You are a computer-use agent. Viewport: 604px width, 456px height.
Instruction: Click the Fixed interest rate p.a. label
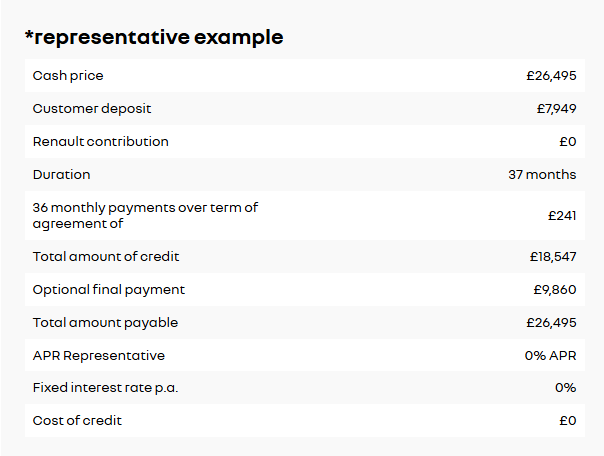pyautogui.click(x=106, y=388)
